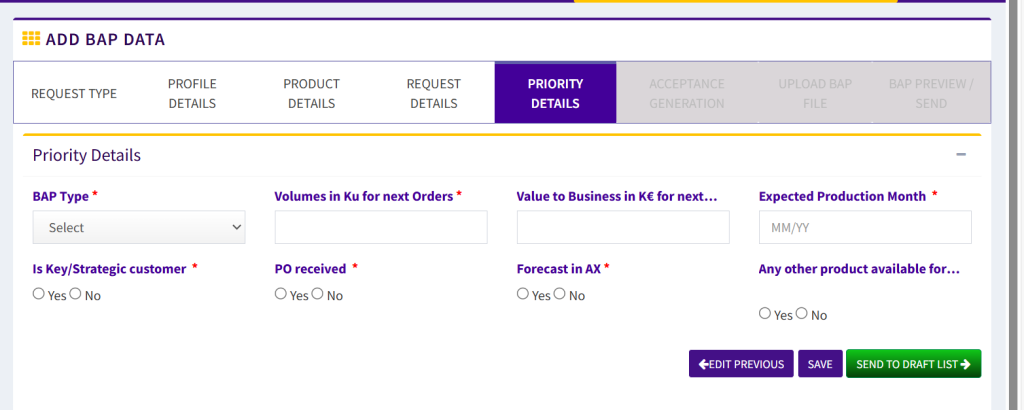
Task: Choose No for PO received
Action: tap(317, 294)
